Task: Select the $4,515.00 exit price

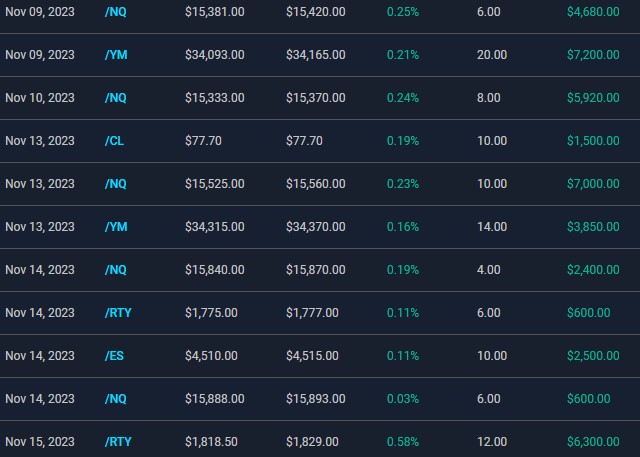Action: 312,356
